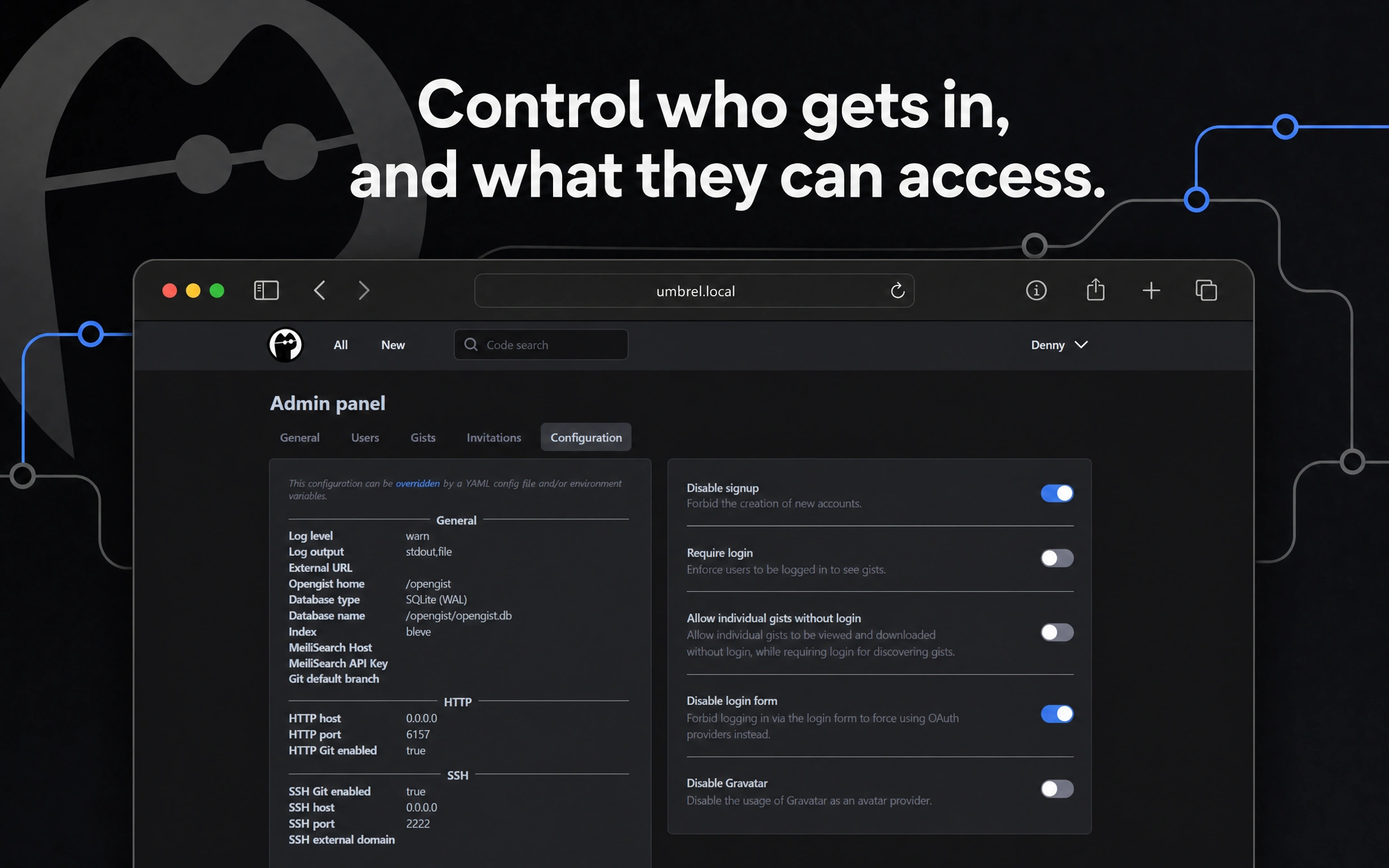The width and height of the screenshot is (1389, 868).
Task: Click the Disable Gravatar label
Action: click(727, 783)
